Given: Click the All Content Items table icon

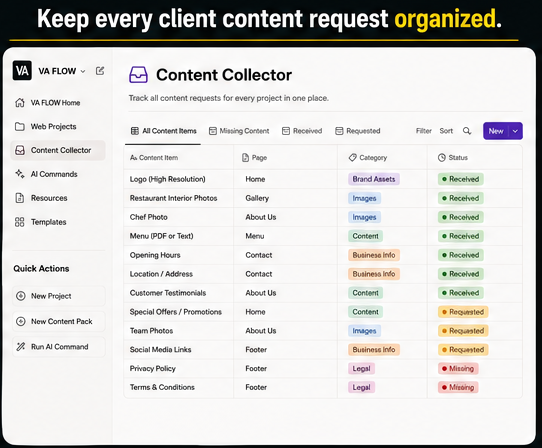Looking at the screenshot, I should [x=135, y=131].
